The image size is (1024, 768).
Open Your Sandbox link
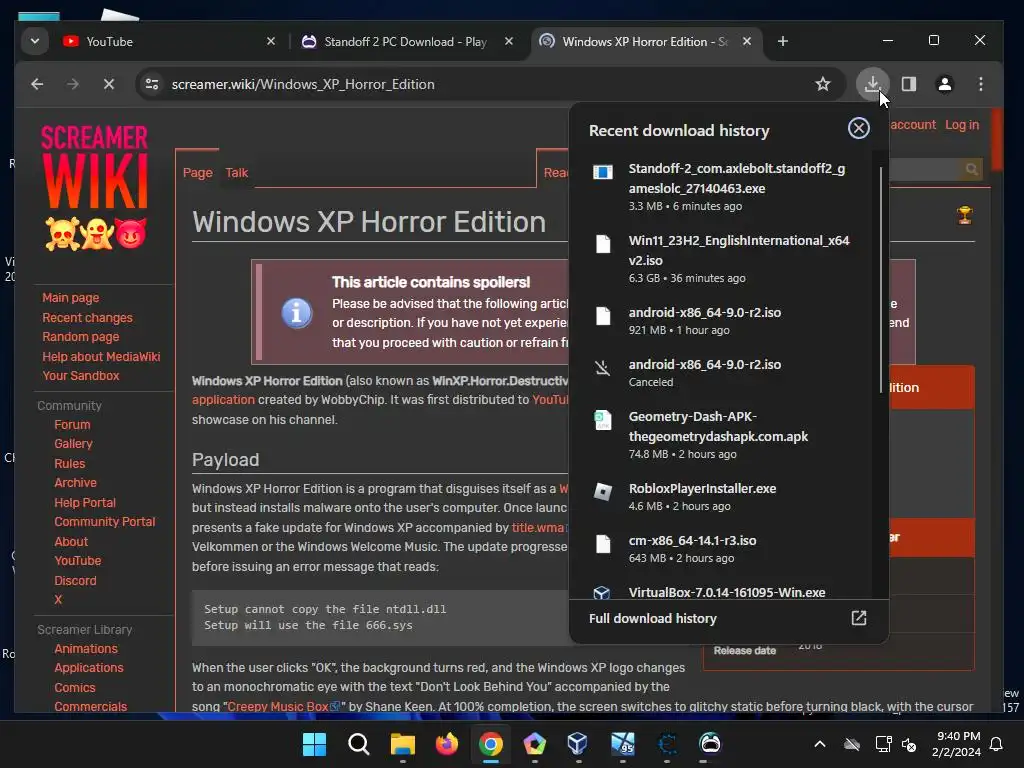tap(80, 376)
